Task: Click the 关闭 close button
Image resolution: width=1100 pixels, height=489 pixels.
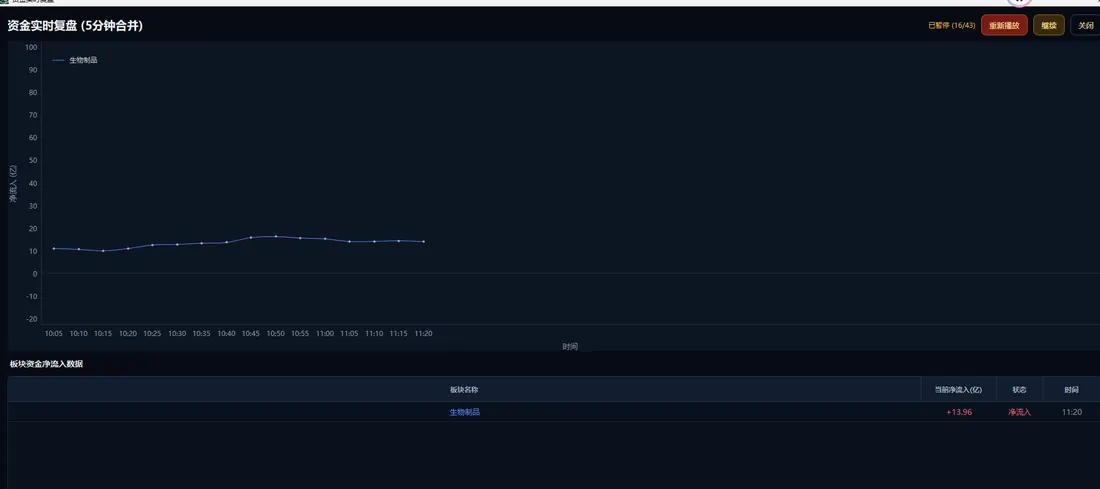Action: coord(1085,25)
